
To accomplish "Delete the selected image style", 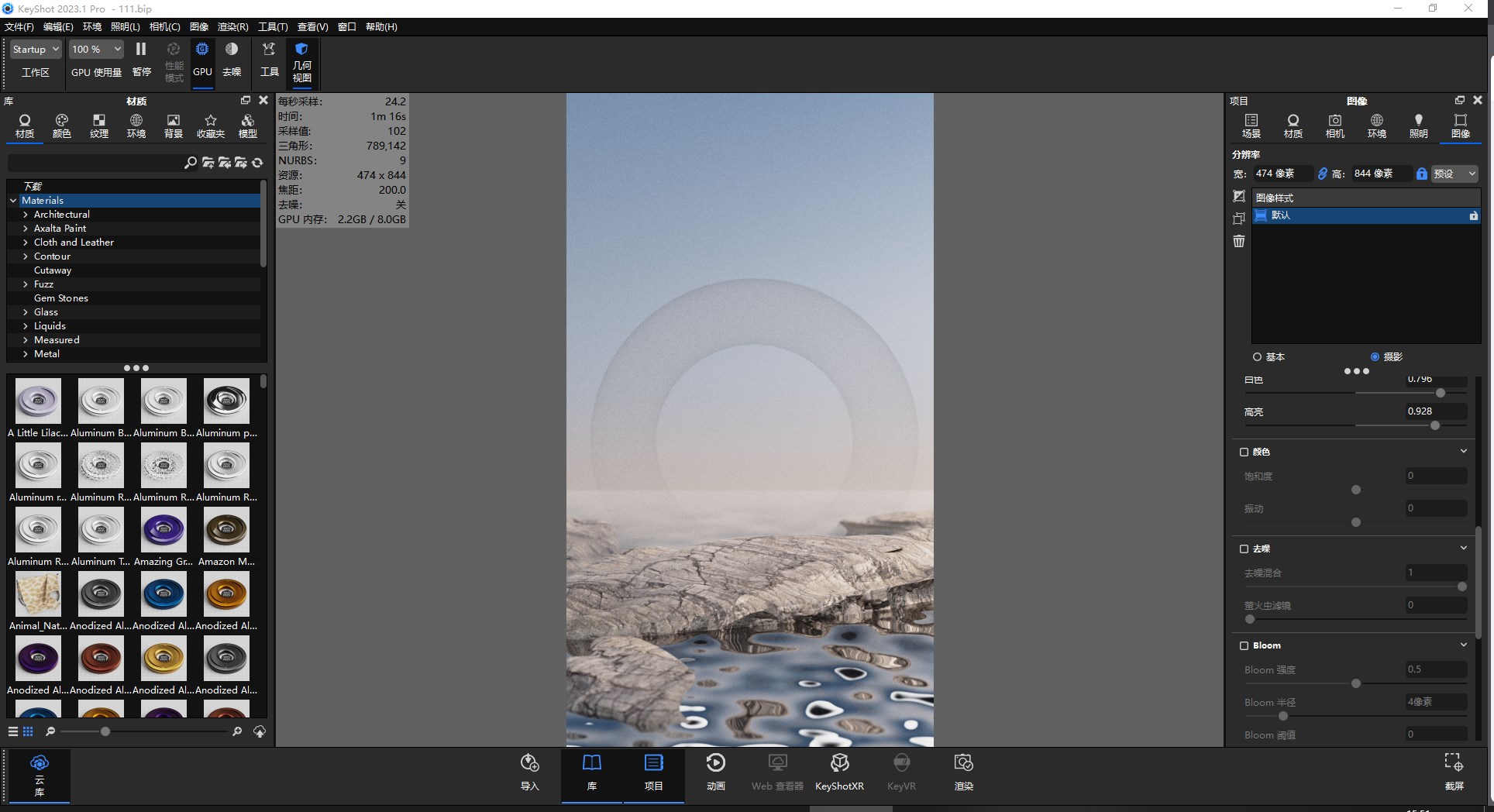I will pyautogui.click(x=1239, y=241).
